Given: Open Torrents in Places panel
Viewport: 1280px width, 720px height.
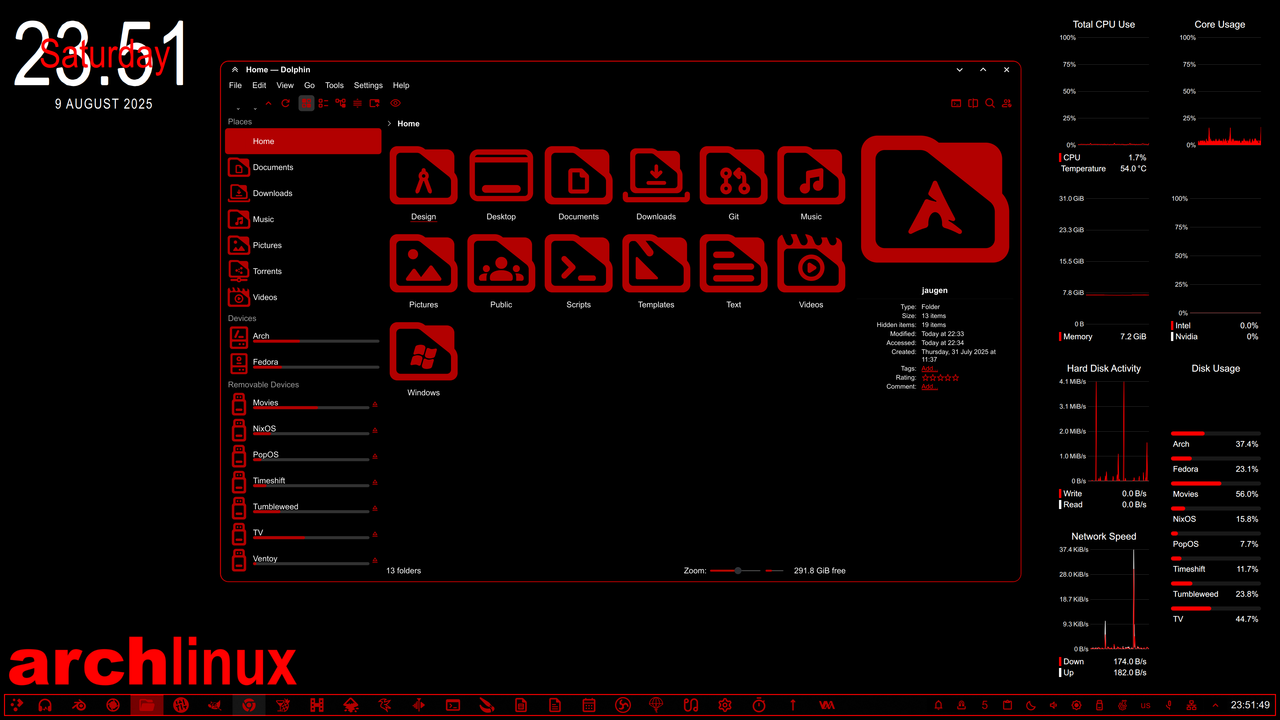Looking at the screenshot, I should [x=303, y=271].
